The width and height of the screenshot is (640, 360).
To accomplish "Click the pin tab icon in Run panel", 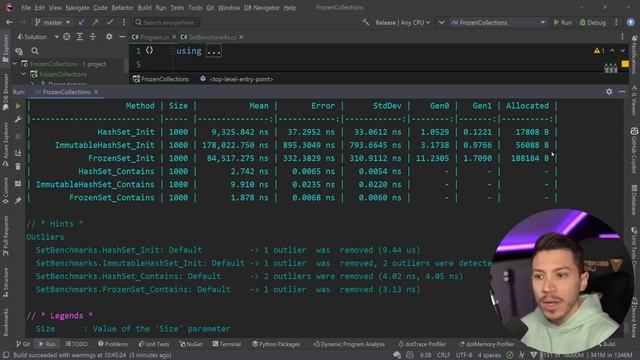I will [18, 200].
